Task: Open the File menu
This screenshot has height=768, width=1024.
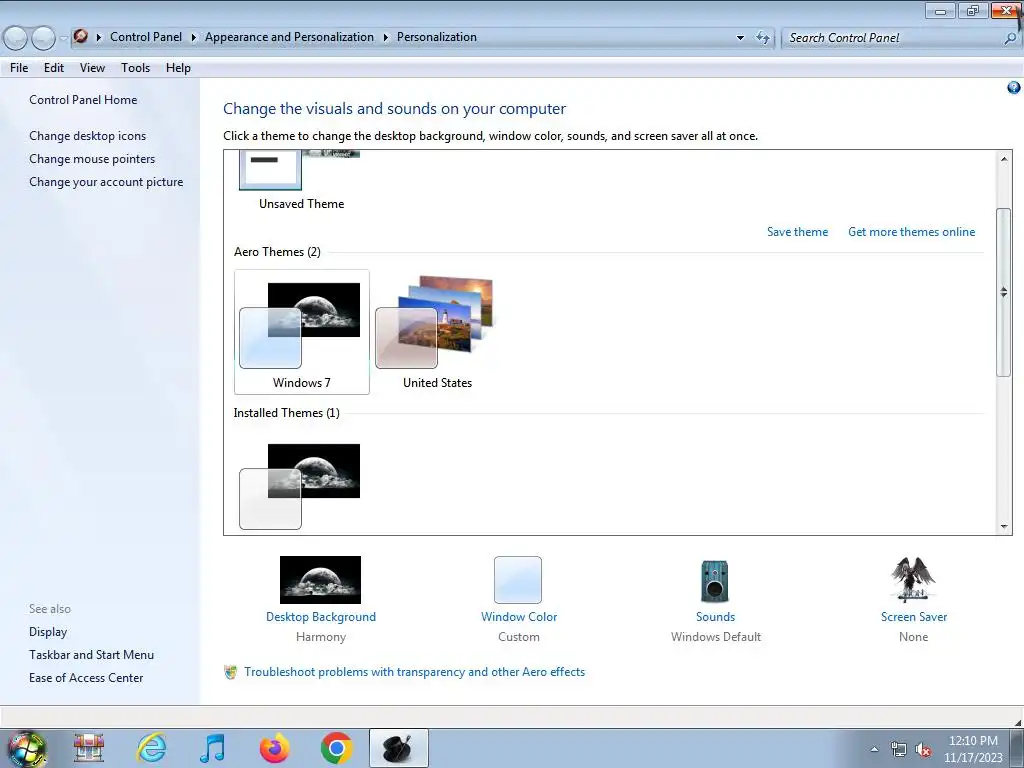Action: pyautogui.click(x=19, y=68)
